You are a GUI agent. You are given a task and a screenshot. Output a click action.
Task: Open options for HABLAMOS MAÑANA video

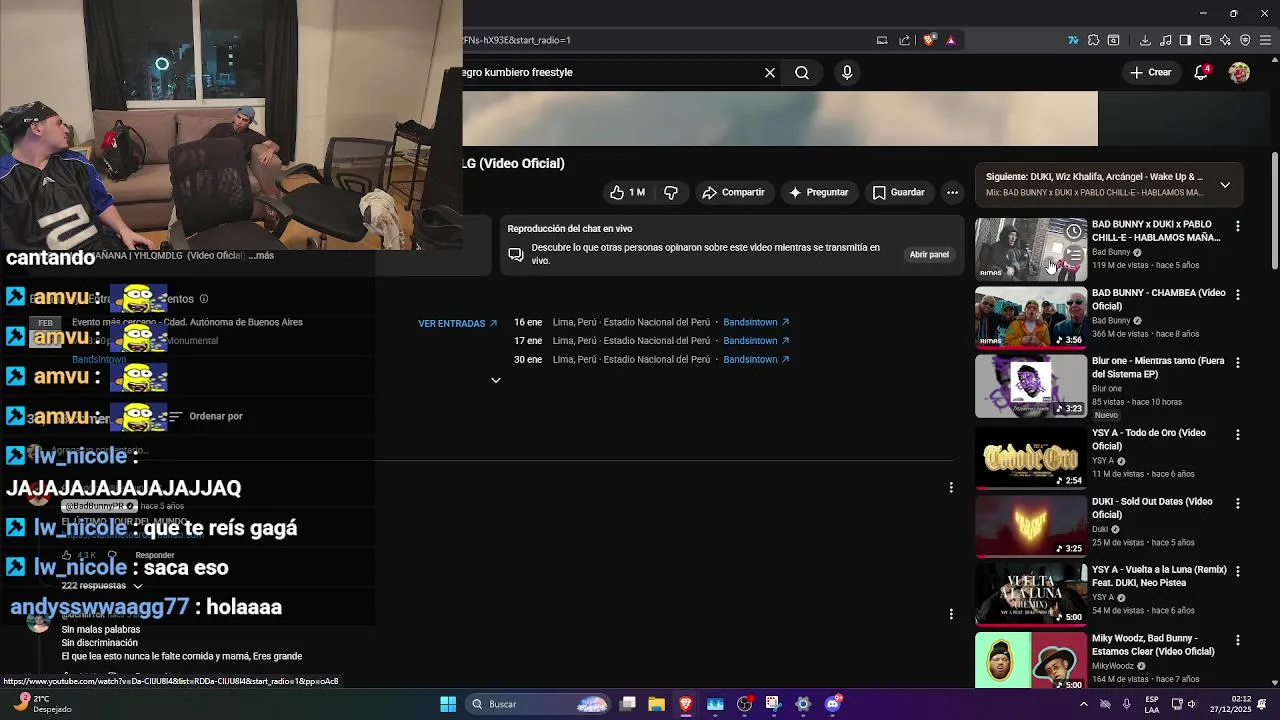pyautogui.click(x=1237, y=227)
